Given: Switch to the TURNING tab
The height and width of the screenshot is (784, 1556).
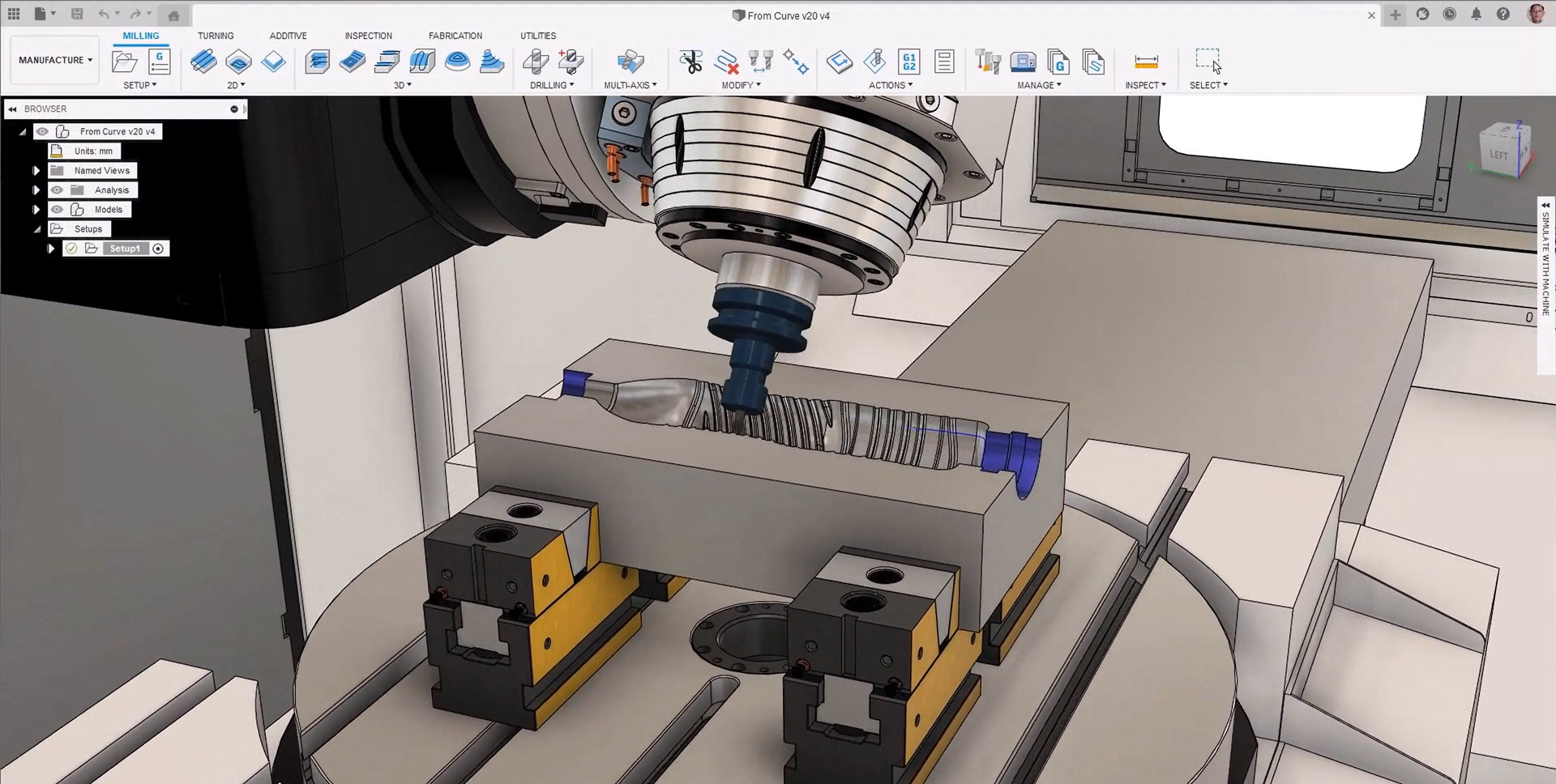Looking at the screenshot, I should (216, 36).
